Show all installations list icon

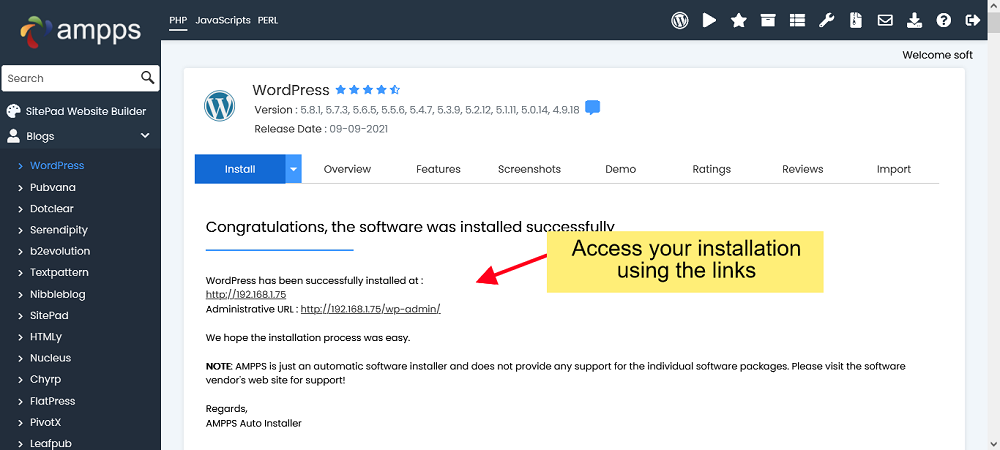tap(797, 20)
